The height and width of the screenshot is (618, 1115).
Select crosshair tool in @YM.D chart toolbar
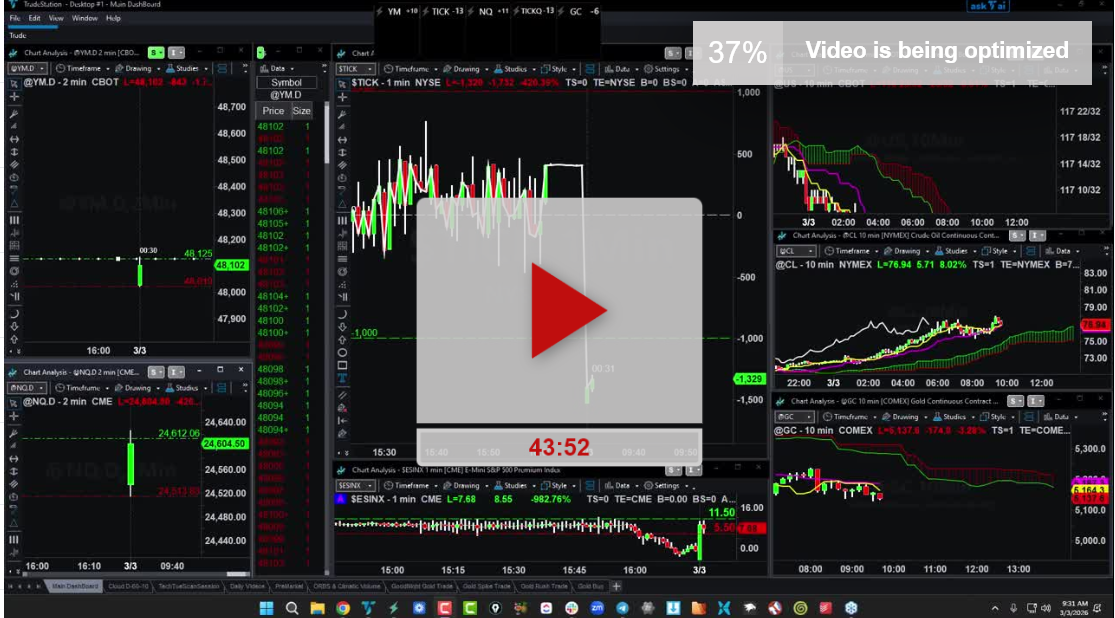(x=14, y=97)
